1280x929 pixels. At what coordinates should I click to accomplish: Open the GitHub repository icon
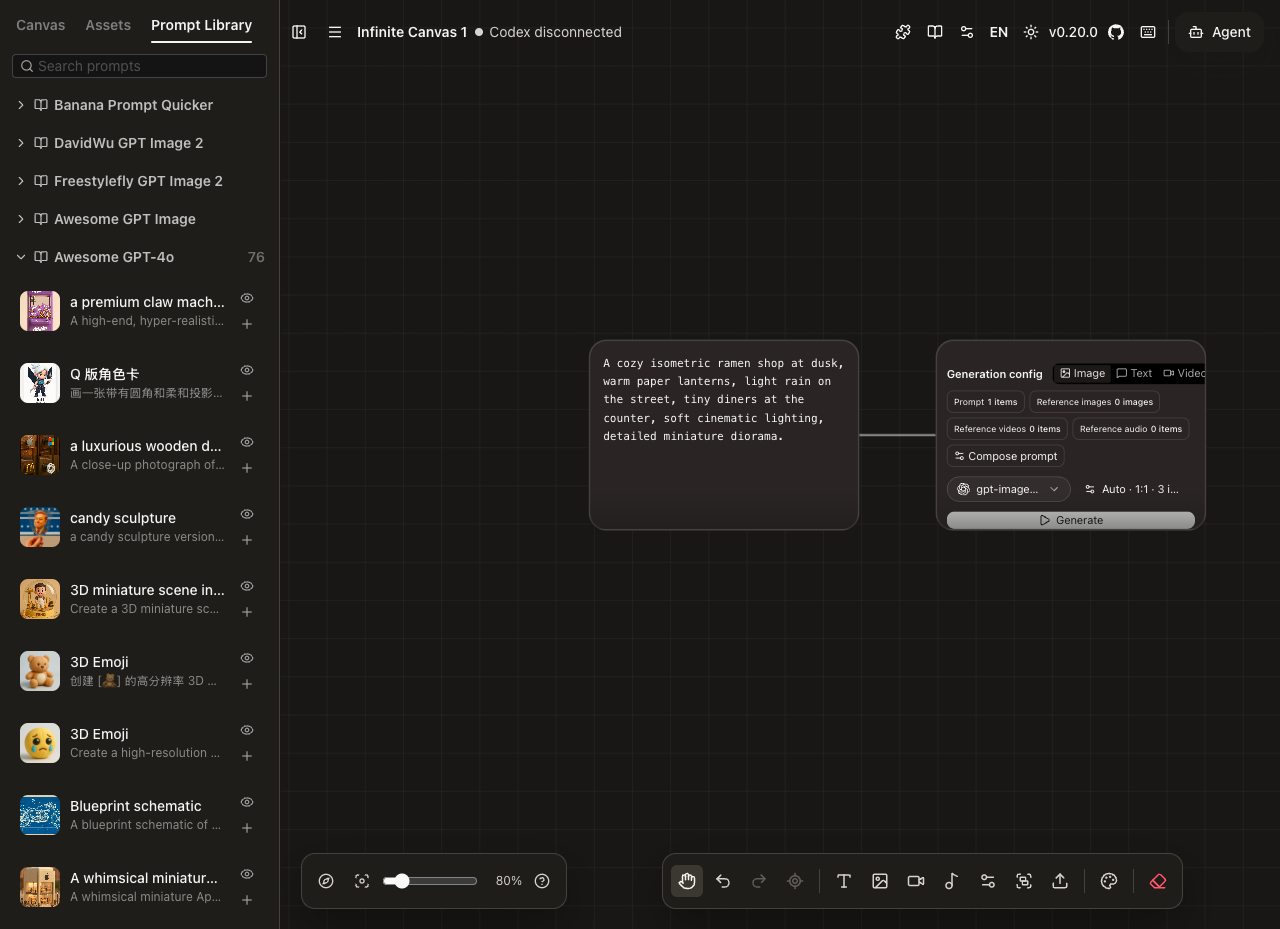(x=1116, y=32)
